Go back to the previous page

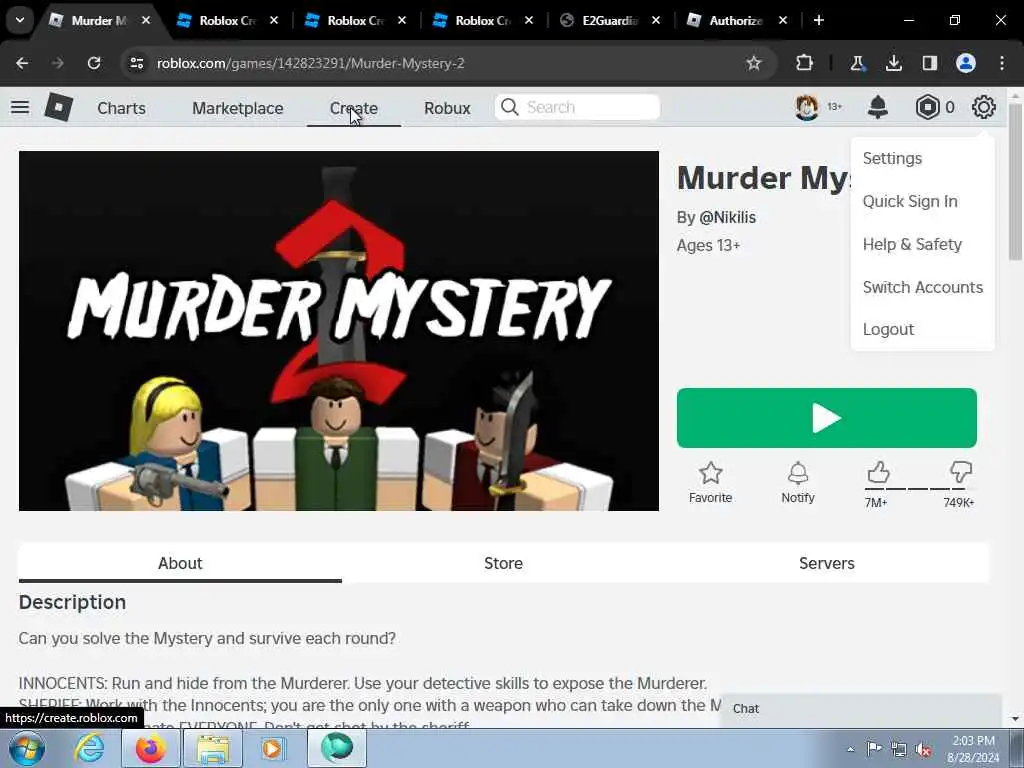click(x=22, y=63)
